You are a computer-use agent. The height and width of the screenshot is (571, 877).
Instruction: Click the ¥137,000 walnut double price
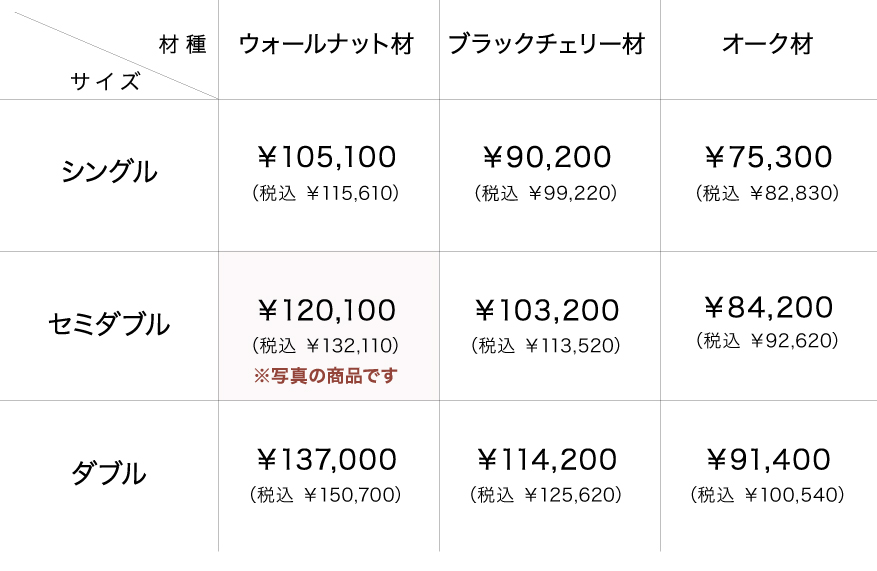[x=327, y=460]
